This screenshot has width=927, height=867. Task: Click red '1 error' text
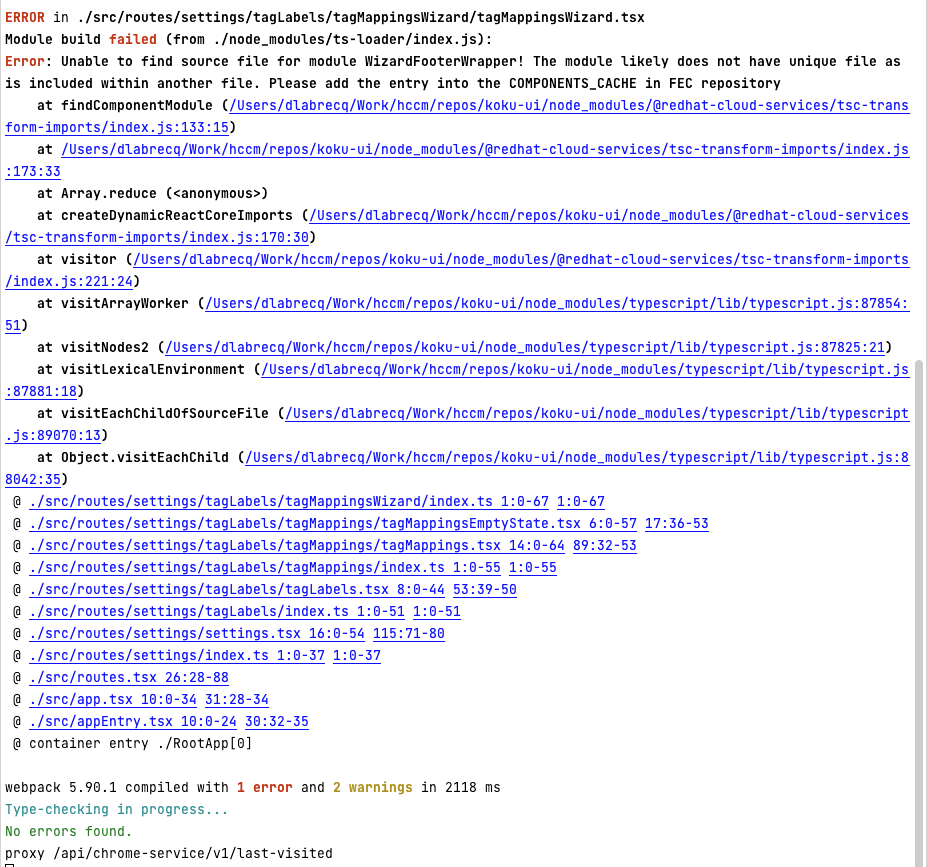[x=265, y=788]
